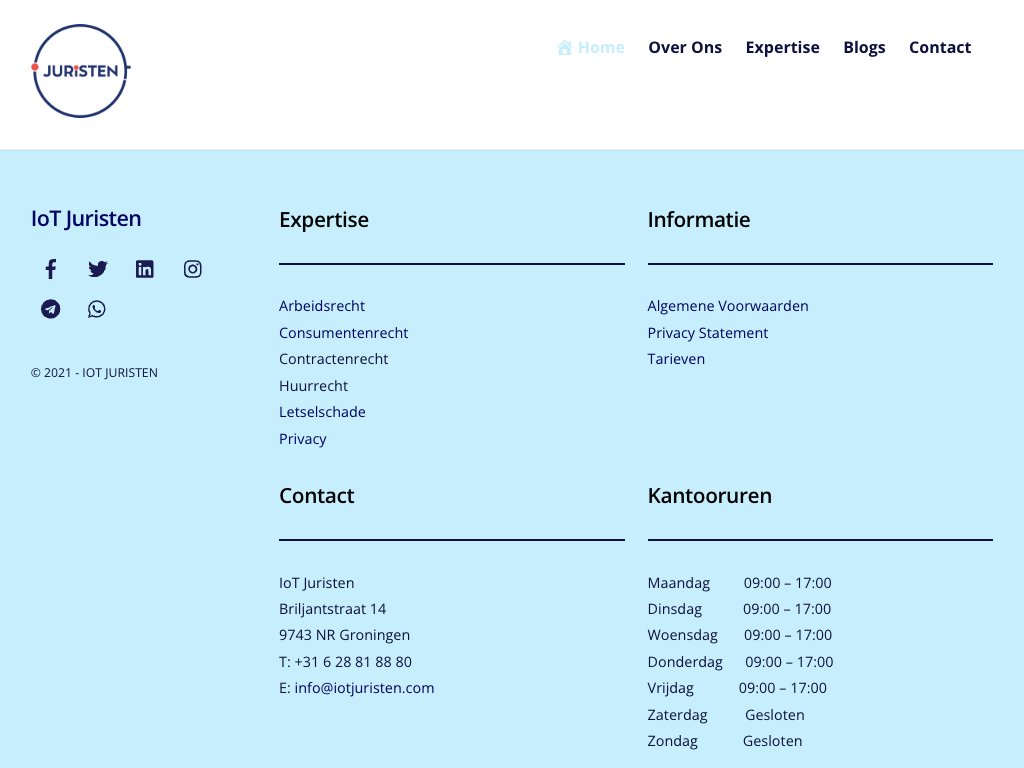View the Privacy Statement link
Screen dimensions: 1024x768
coord(707,333)
